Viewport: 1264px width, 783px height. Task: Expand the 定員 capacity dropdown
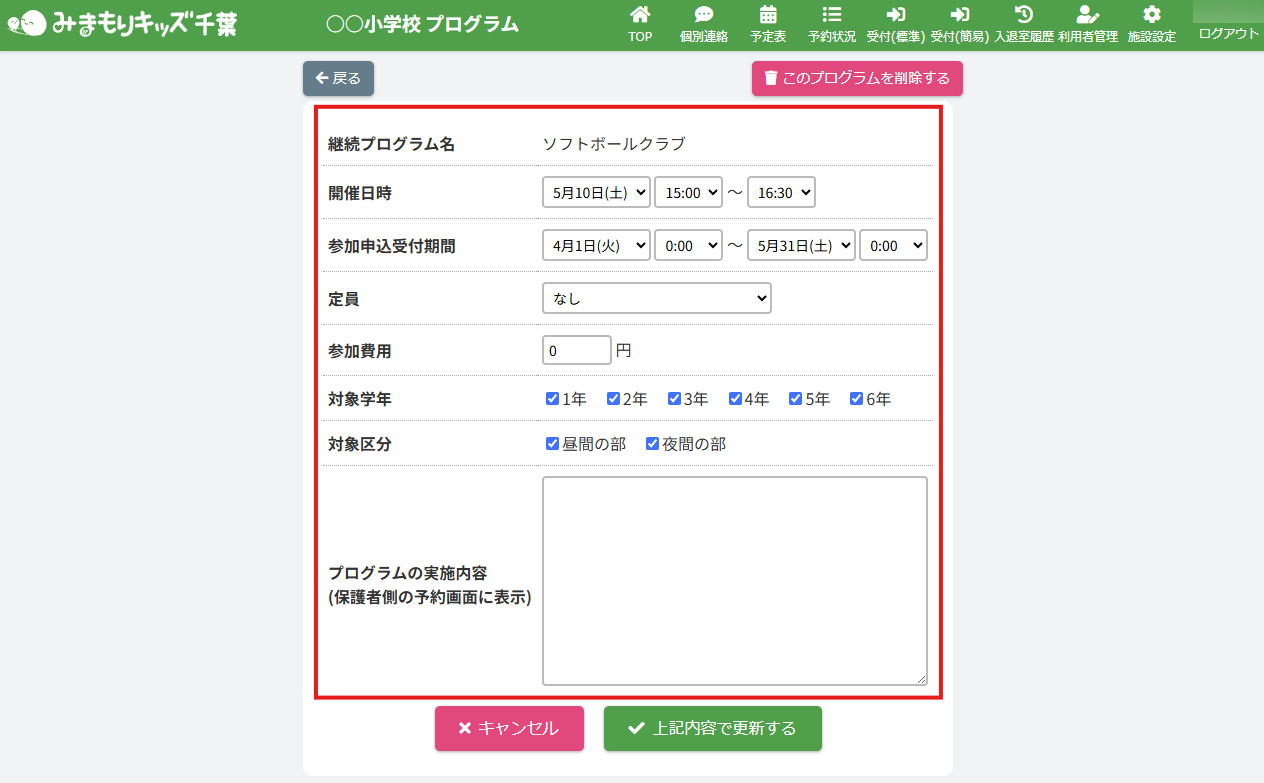pos(656,298)
